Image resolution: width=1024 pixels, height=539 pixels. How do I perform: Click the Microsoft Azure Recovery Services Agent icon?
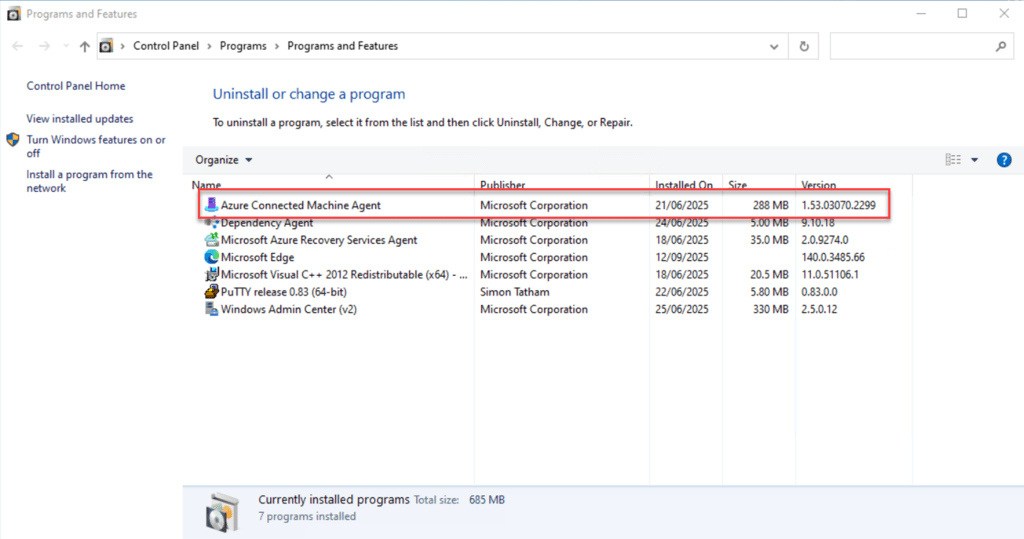[x=211, y=240]
